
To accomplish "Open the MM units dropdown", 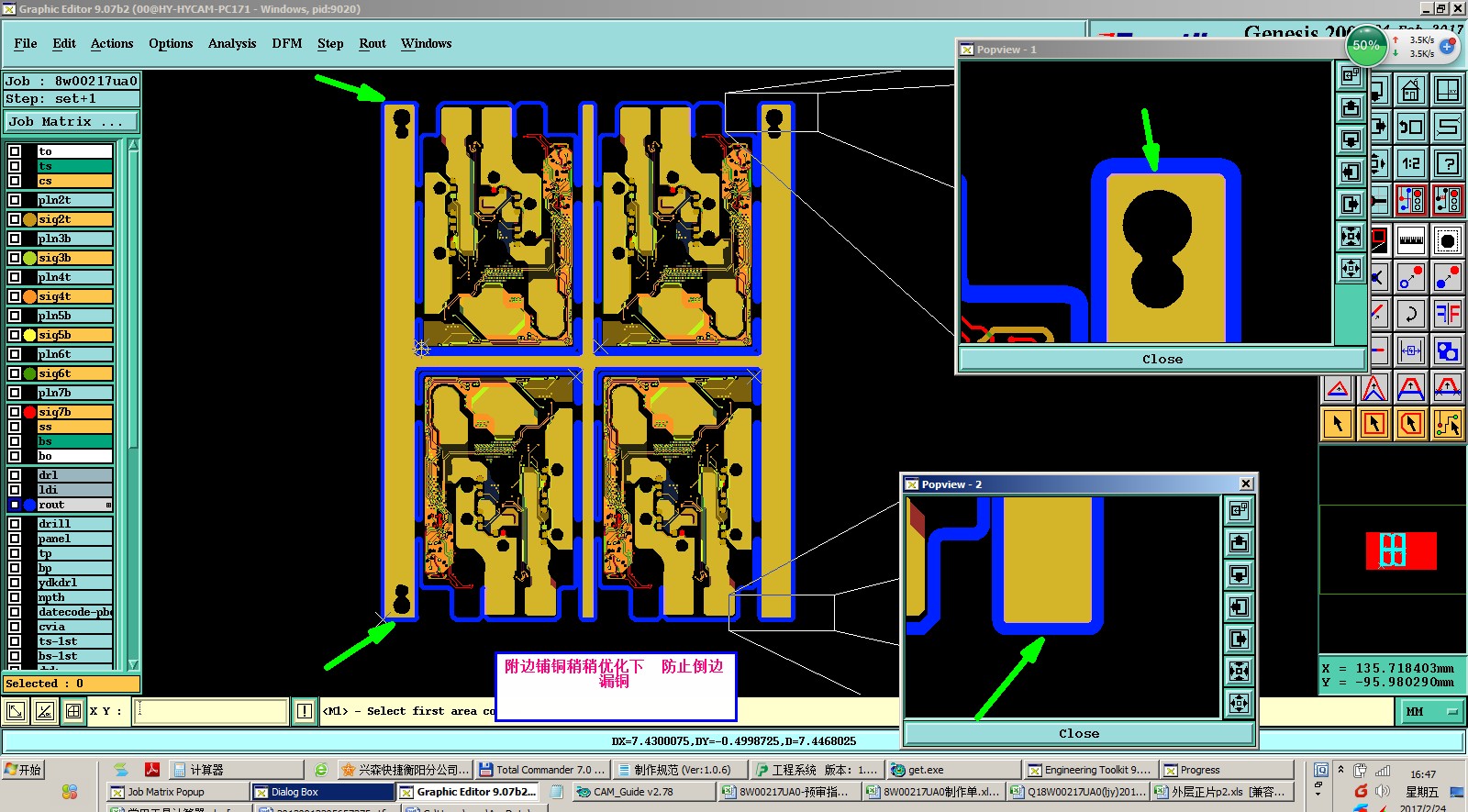I will point(1432,711).
